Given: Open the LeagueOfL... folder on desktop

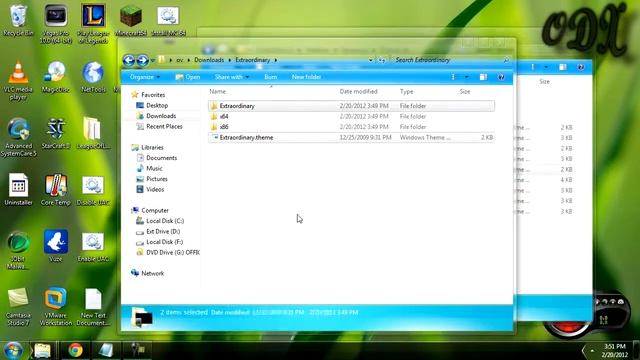Looking at the screenshot, I should pyautogui.click(x=93, y=133).
